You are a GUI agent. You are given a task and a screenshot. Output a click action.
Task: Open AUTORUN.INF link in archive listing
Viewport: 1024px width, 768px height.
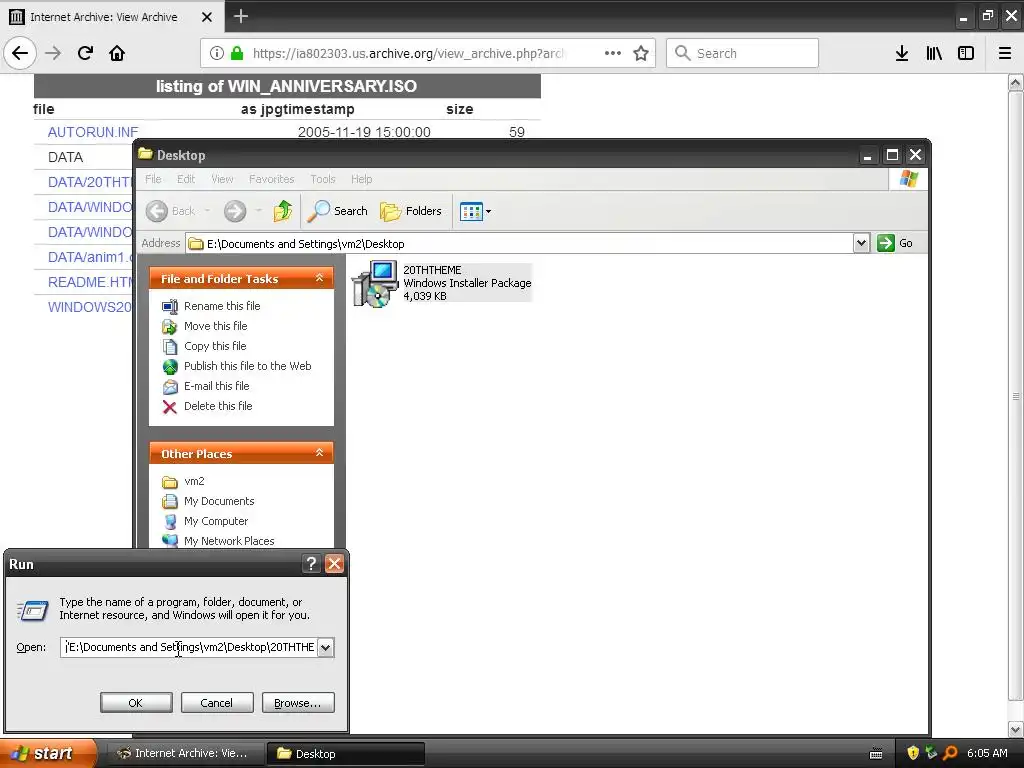(93, 132)
